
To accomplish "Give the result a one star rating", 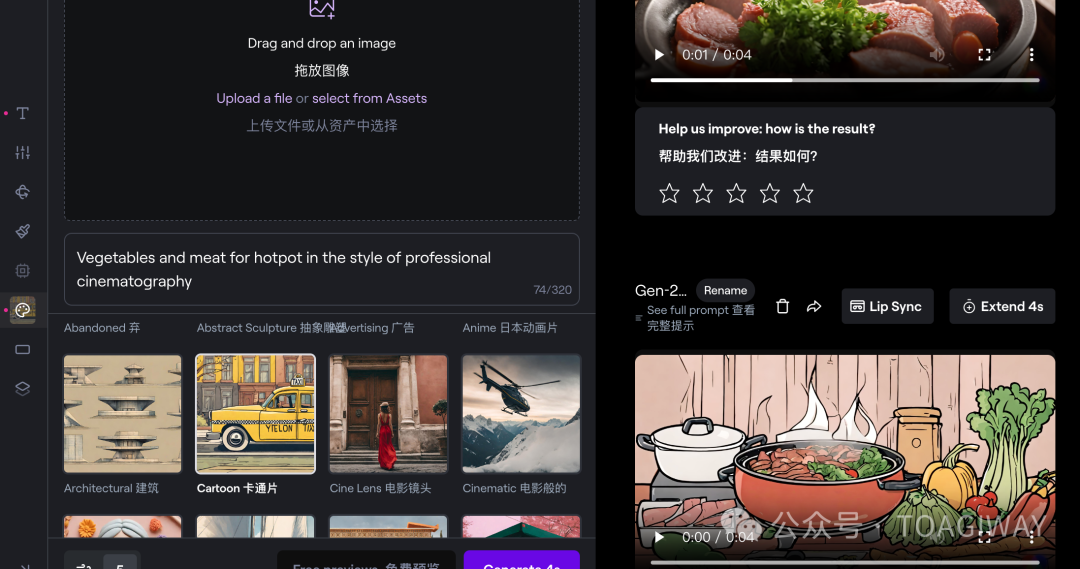I will click(x=670, y=194).
